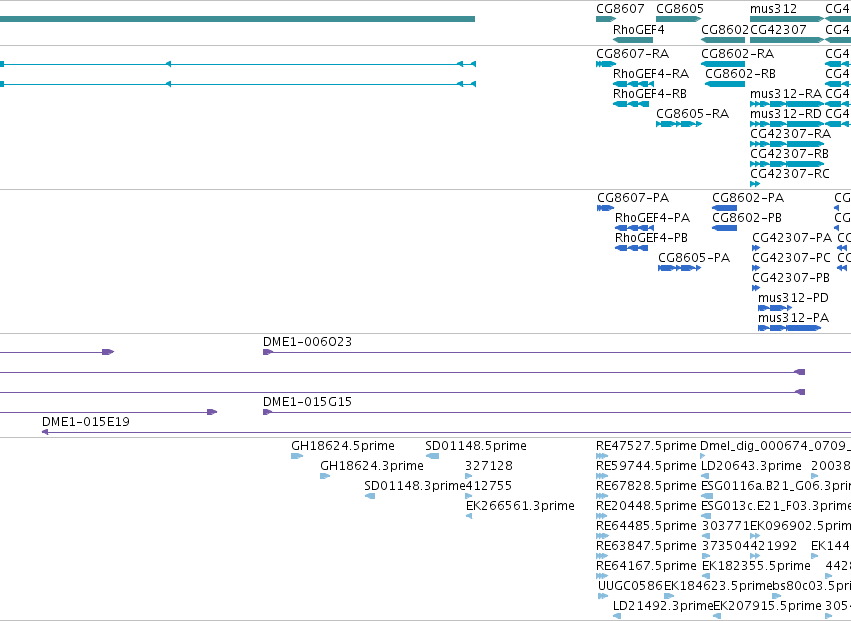The image size is (851, 621).
Task: Open EST UUGC0586
Action: 630,586
